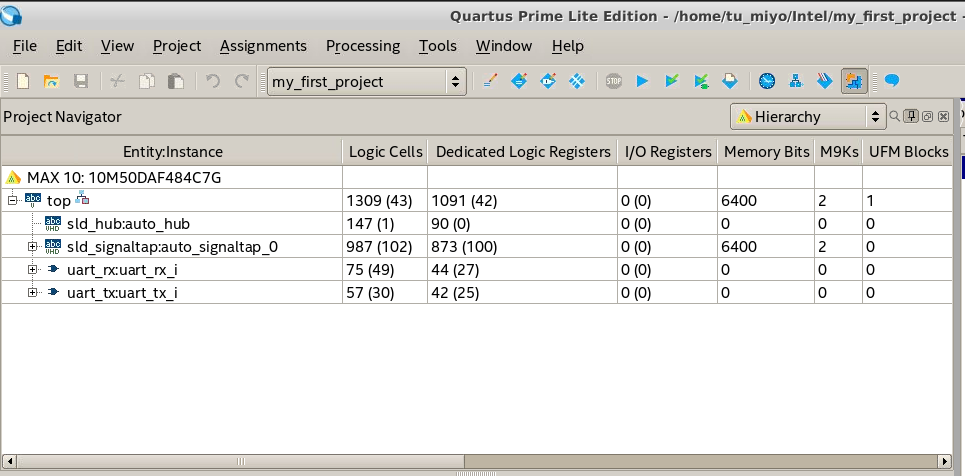Image resolution: width=965 pixels, height=476 pixels.
Task: Expand sld_signaltap:auto_signaltap_0 node
Action: pos(32,247)
